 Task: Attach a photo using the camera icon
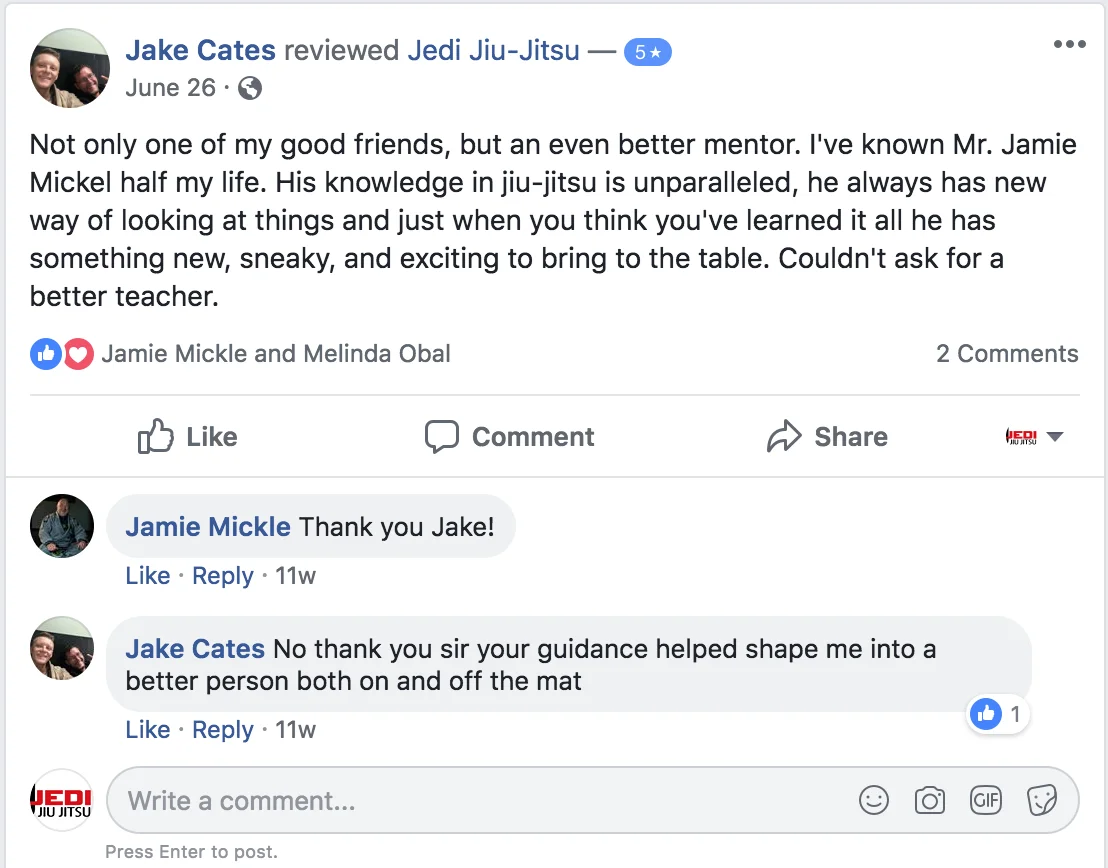pos(929,801)
